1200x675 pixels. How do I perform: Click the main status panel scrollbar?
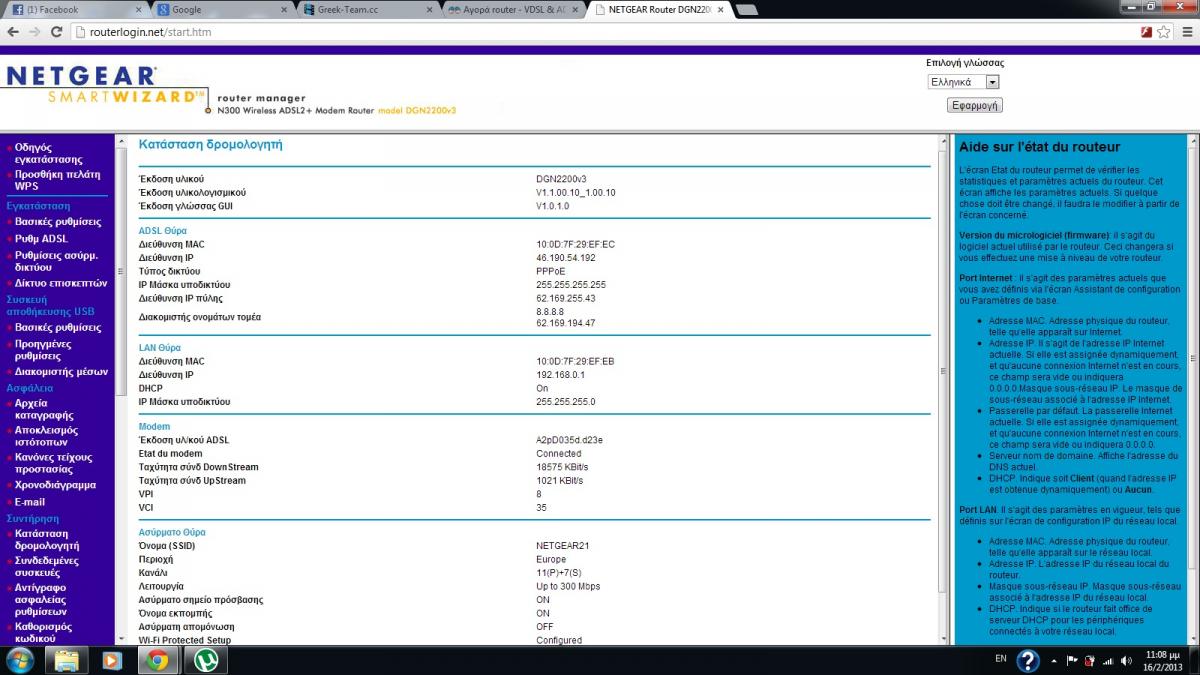click(x=943, y=370)
